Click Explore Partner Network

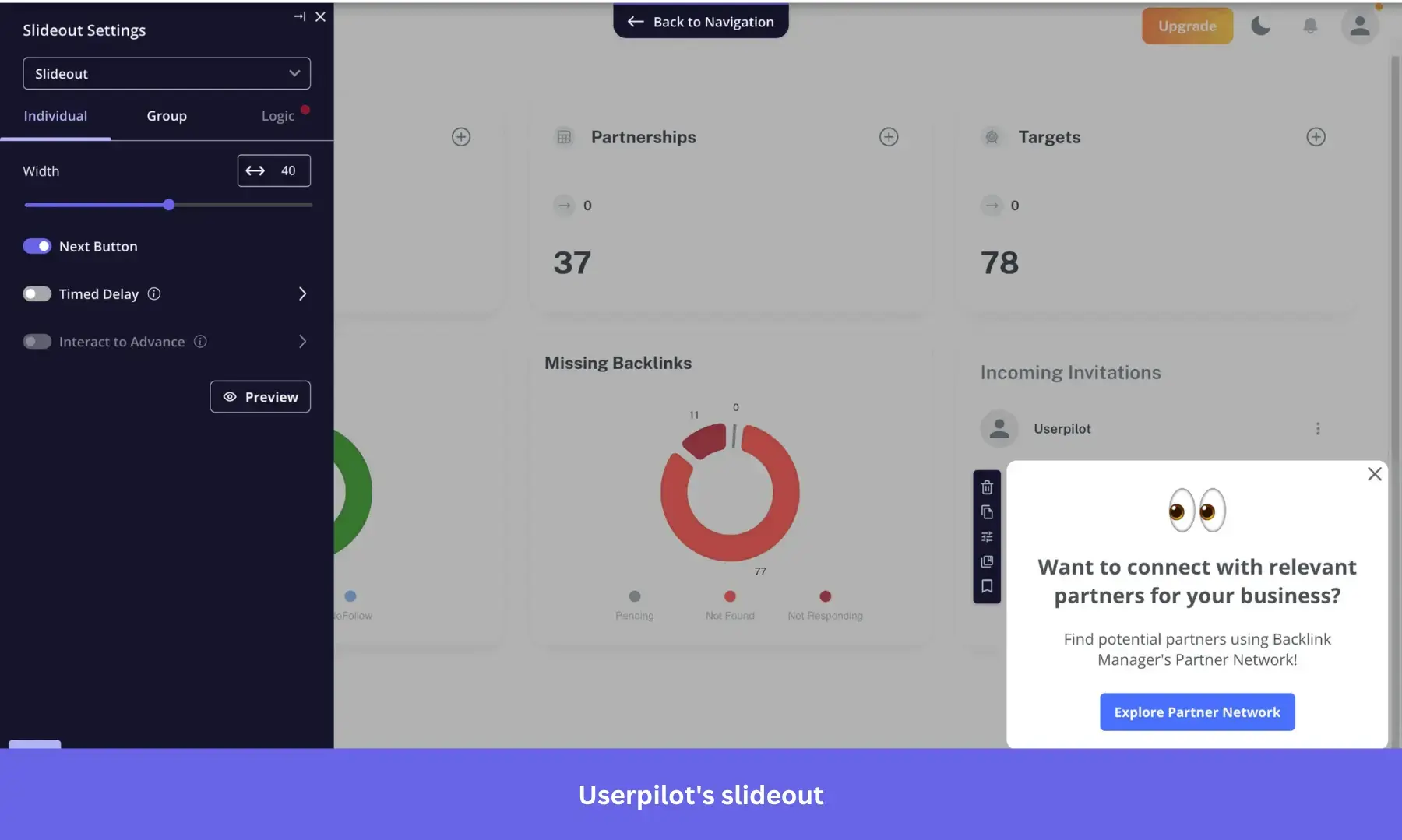click(x=1196, y=712)
